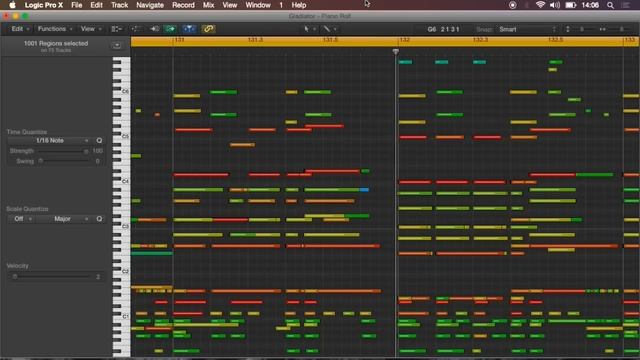Click bar 131 in the ruler

tap(179, 40)
